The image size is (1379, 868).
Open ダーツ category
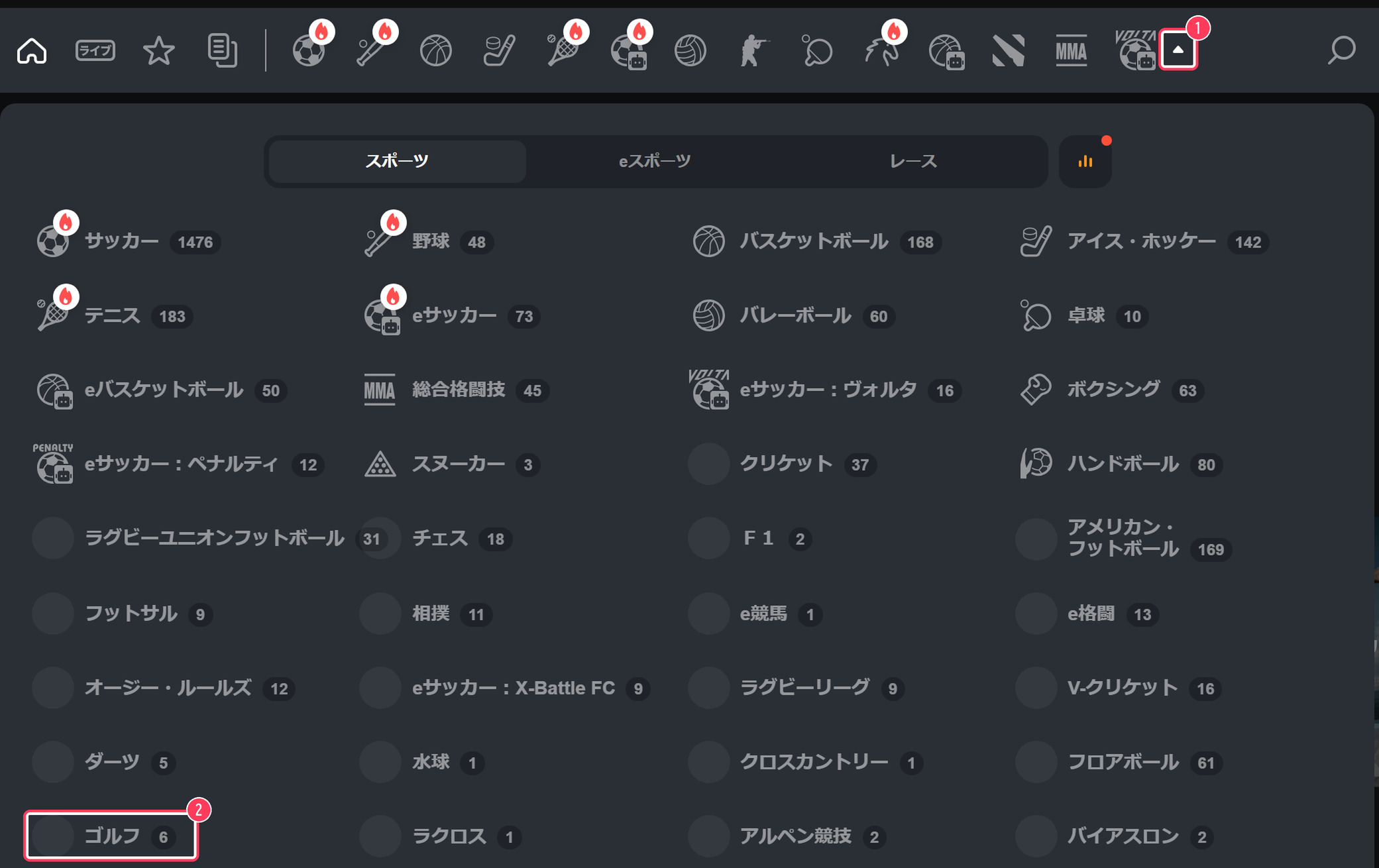tap(105, 762)
